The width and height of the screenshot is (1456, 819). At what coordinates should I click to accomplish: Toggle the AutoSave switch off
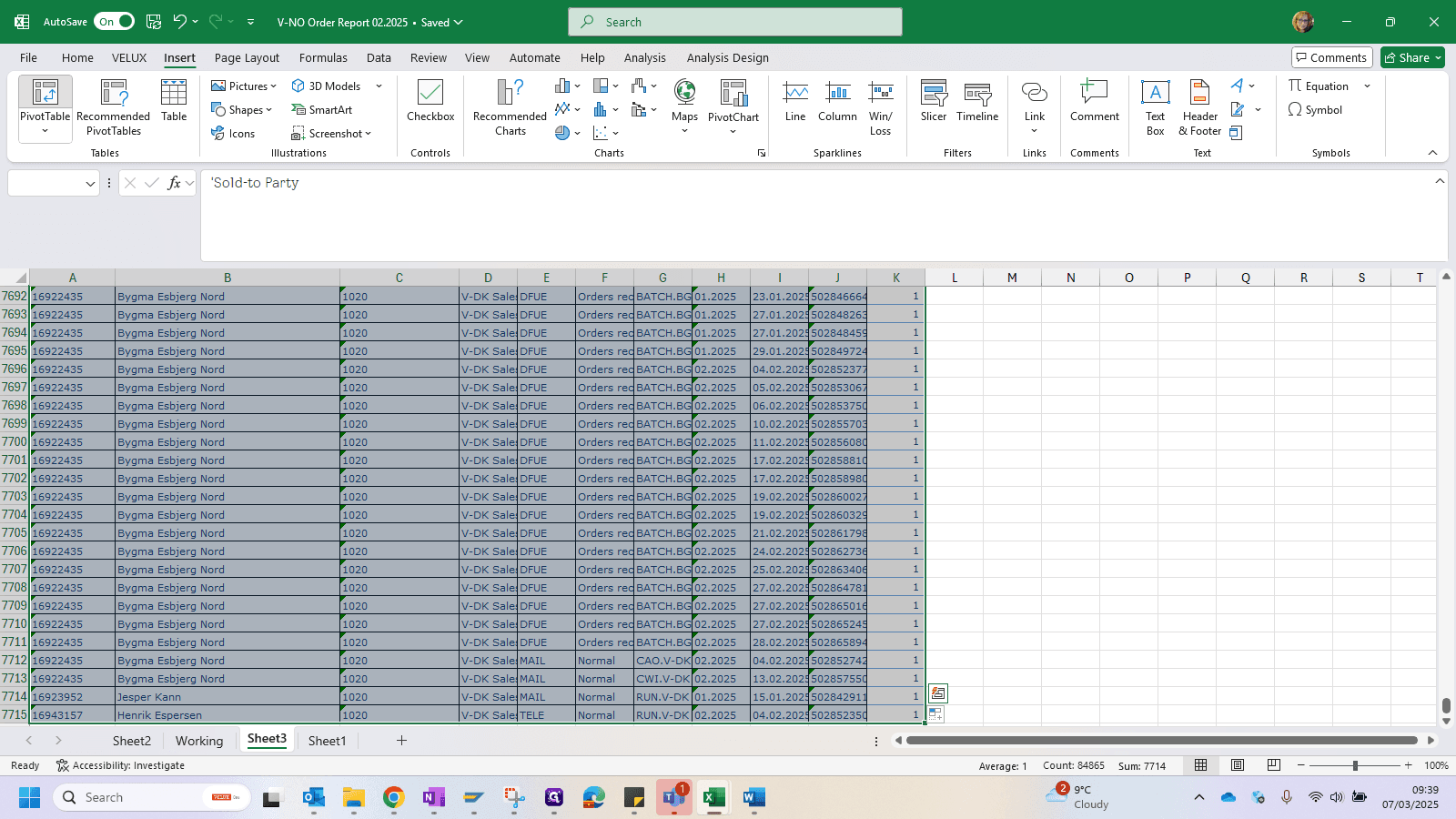pyautogui.click(x=114, y=22)
